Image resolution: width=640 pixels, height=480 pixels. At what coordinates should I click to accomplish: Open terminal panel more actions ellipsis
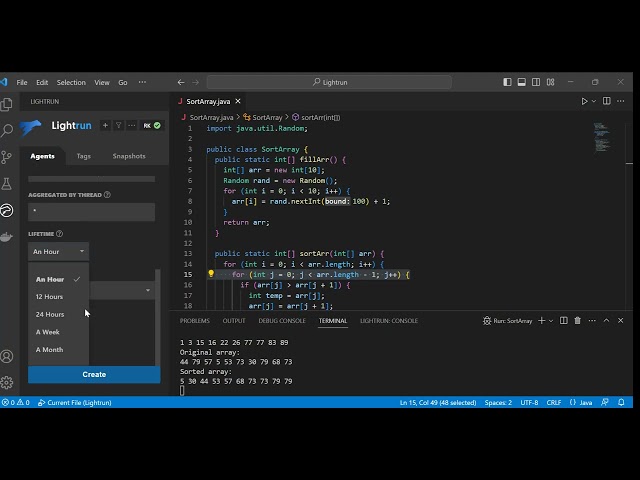[592, 320]
